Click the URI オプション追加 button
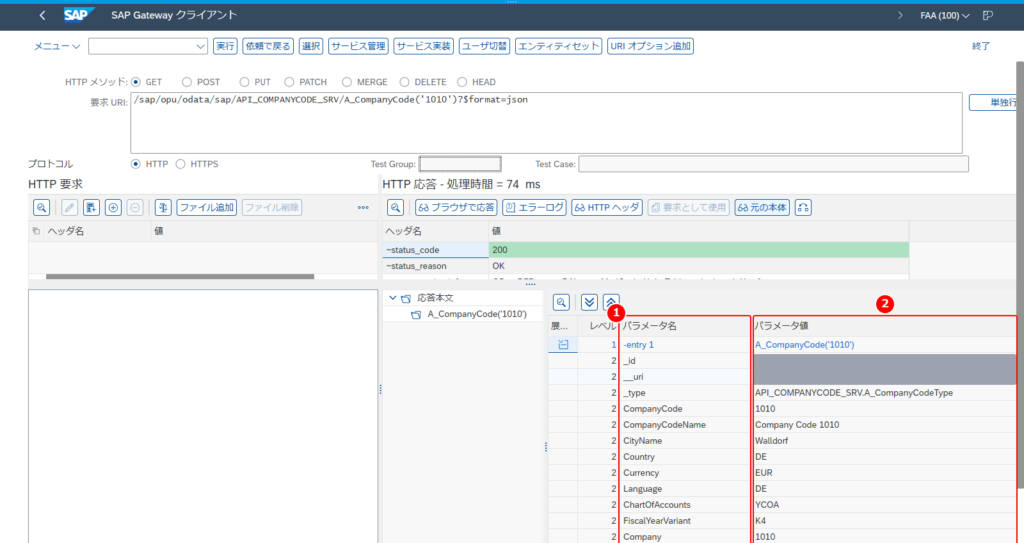Viewport: 1024px width, 543px height. point(650,46)
